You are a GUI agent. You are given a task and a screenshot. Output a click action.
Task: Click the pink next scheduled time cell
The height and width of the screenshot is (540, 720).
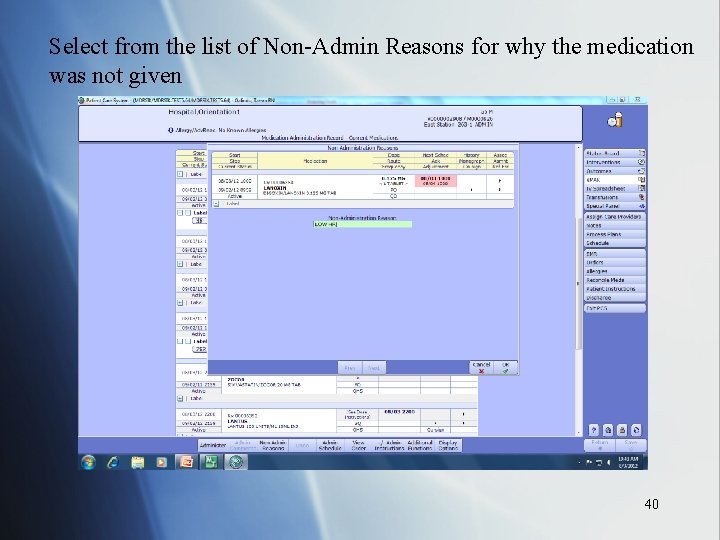click(x=435, y=181)
